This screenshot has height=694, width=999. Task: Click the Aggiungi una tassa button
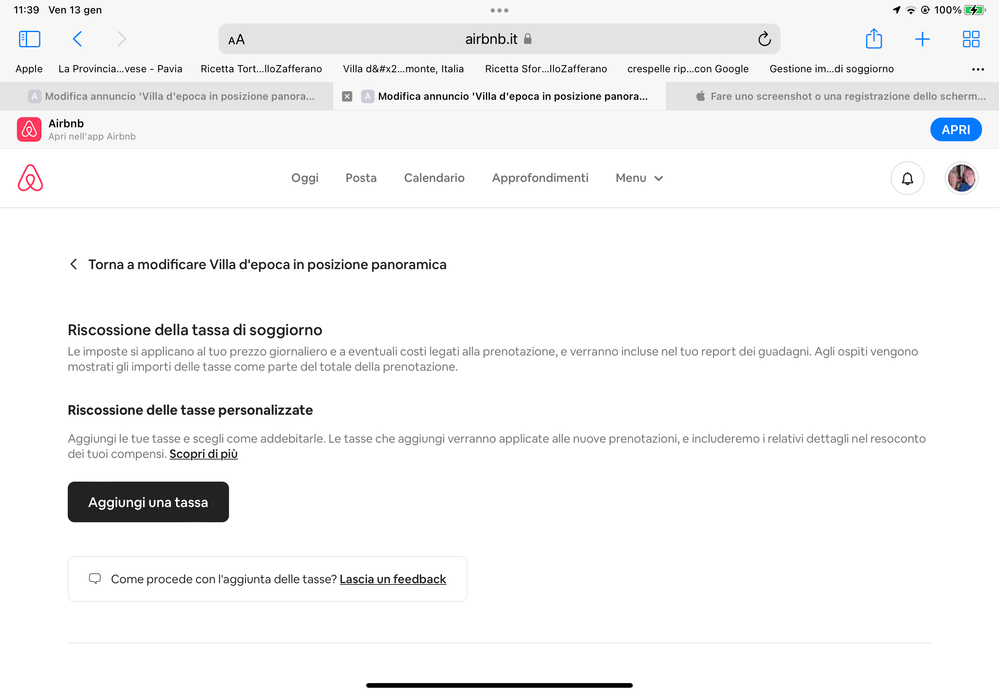148,502
